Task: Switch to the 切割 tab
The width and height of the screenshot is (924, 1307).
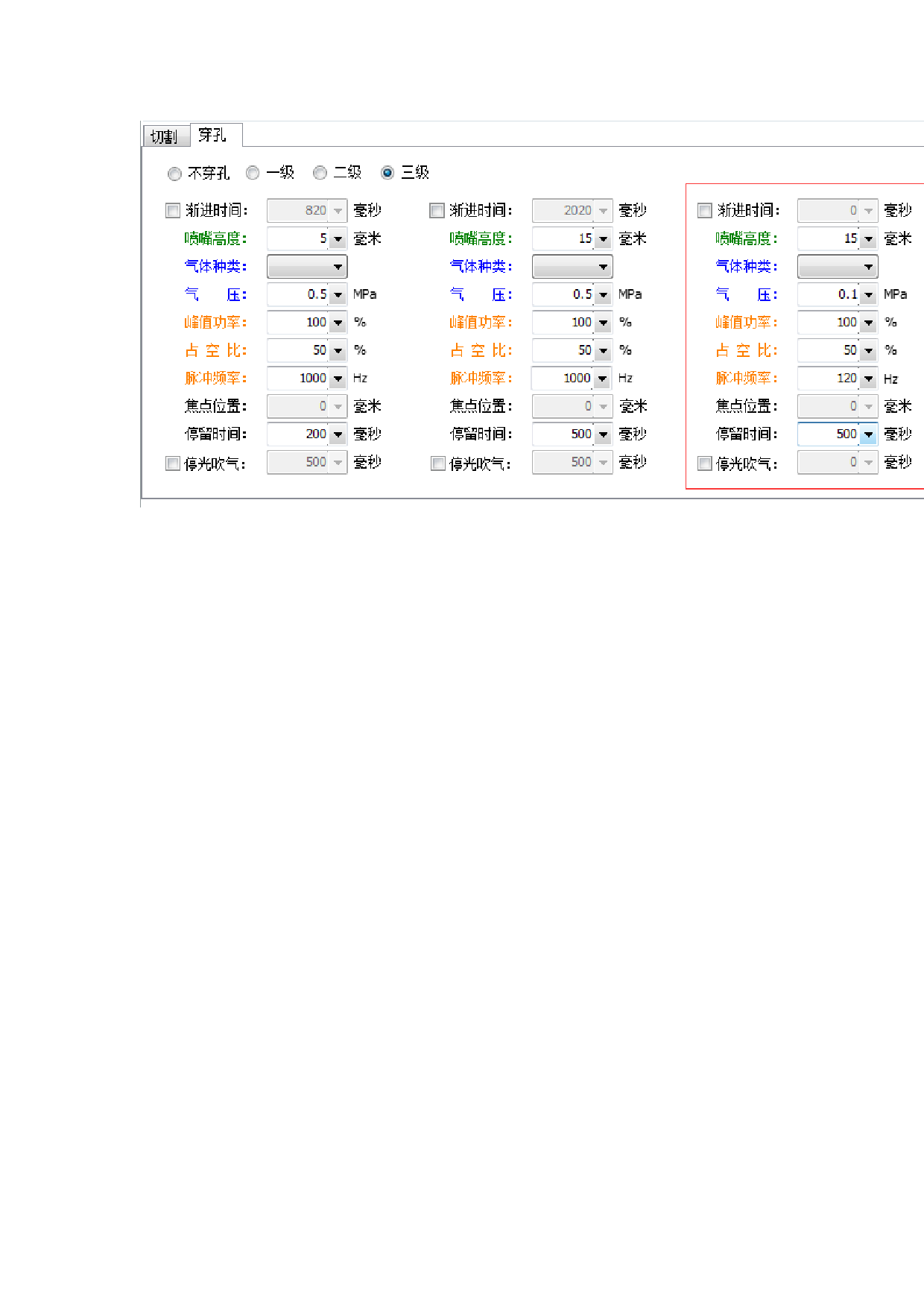Action: (x=165, y=136)
